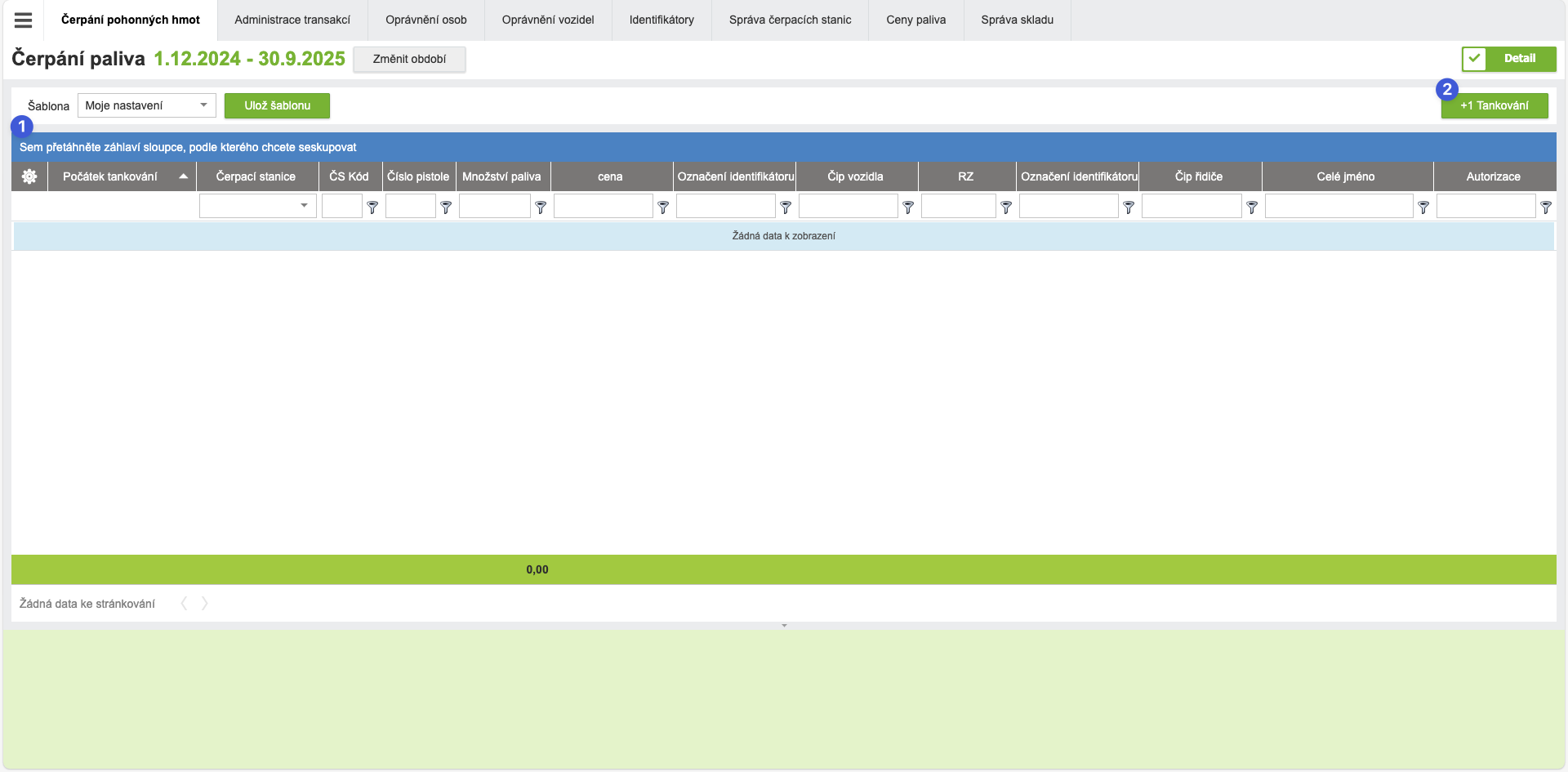
Task: Open the Správa skladu tab
Action: [x=1018, y=20]
